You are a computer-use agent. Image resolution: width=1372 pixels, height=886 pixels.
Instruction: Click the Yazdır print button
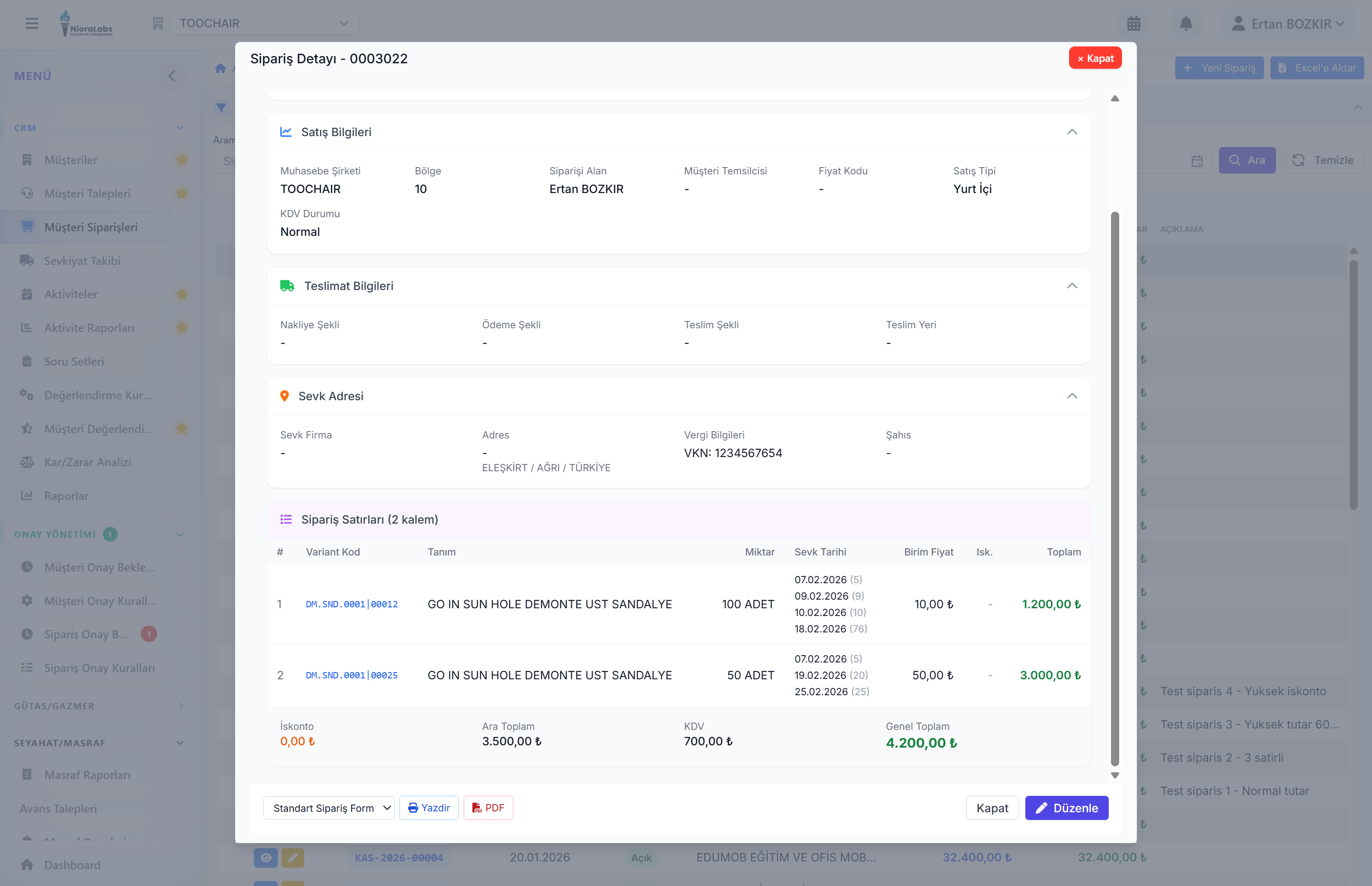(x=429, y=808)
